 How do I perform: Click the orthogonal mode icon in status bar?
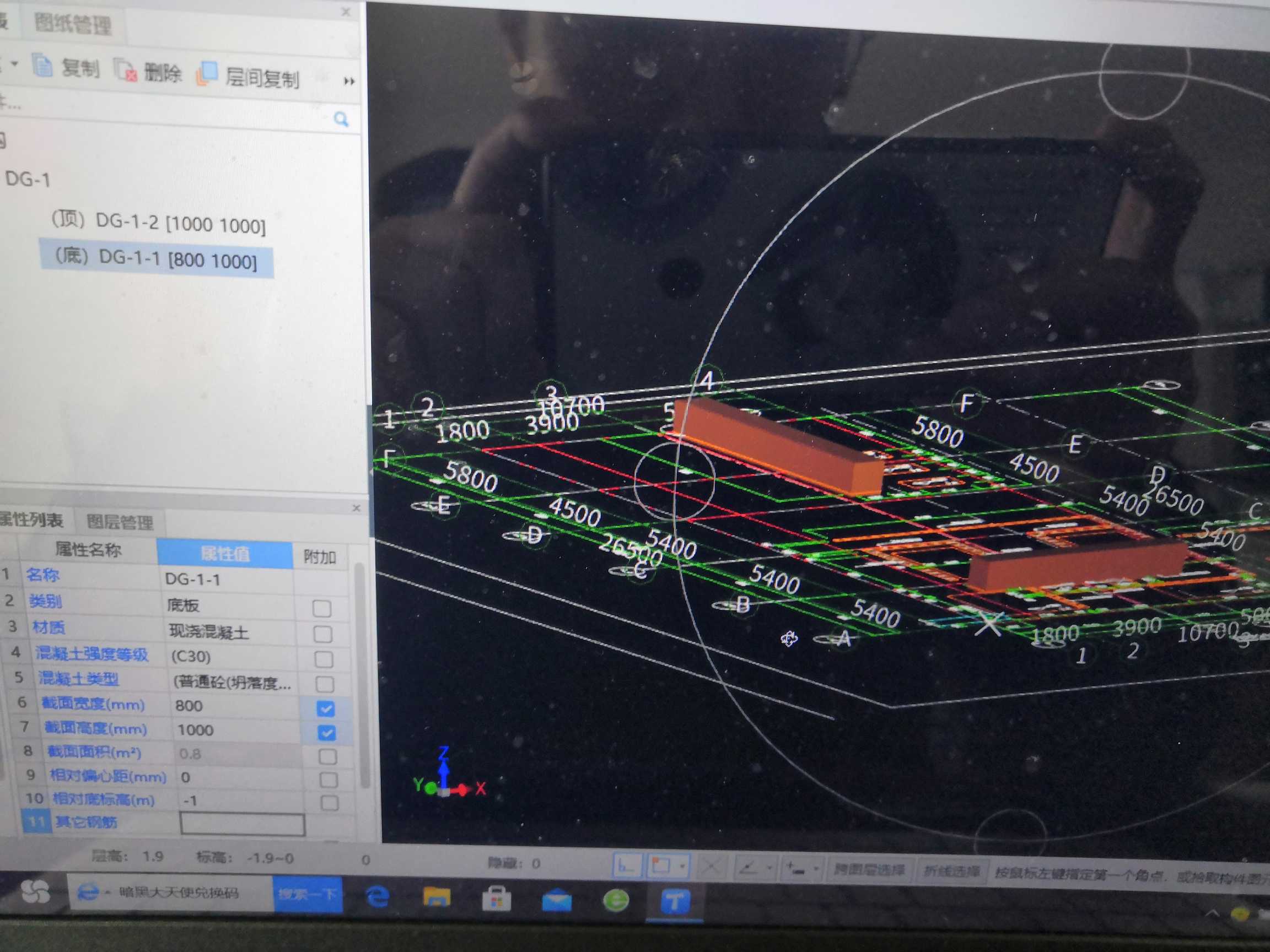pos(627,866)
